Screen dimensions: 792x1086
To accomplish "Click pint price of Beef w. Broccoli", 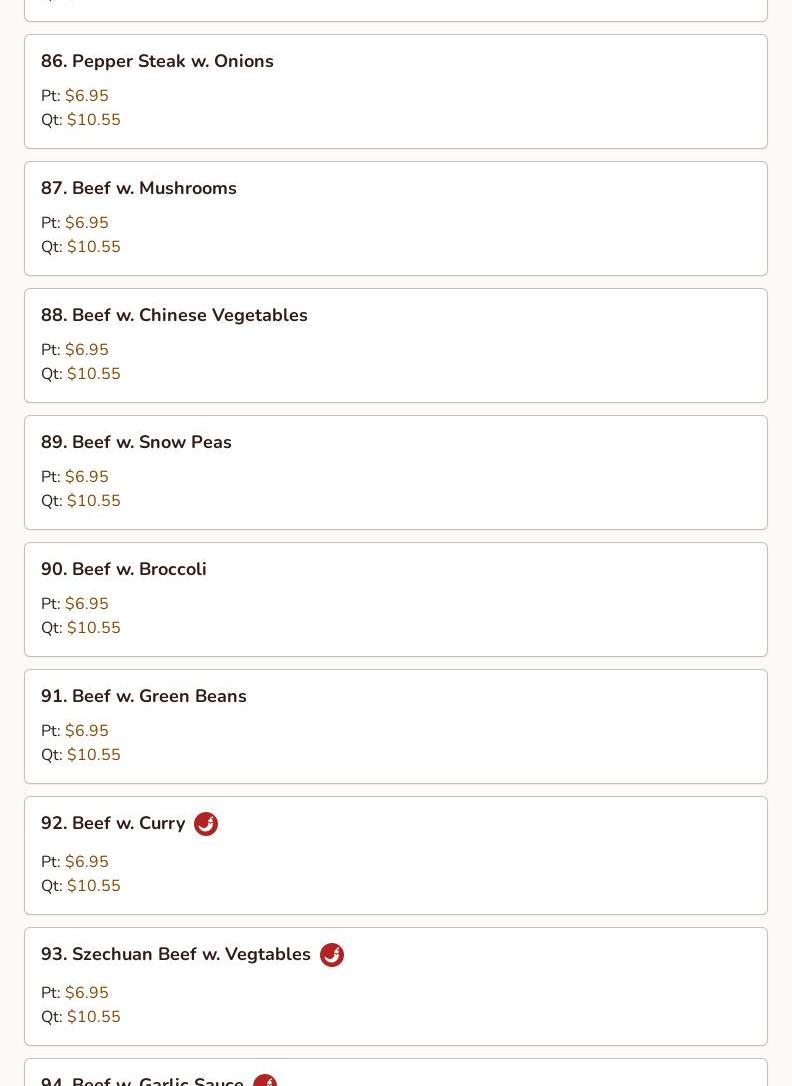I will [87, 604].
